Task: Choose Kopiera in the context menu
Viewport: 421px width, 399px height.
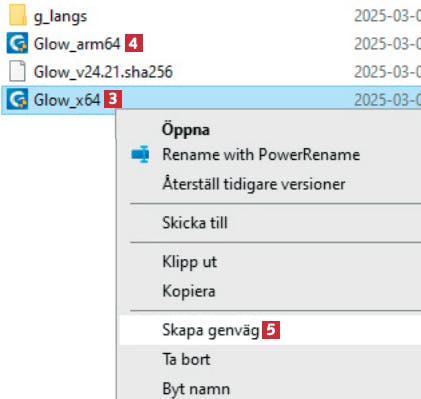Action: pos(189,291)
